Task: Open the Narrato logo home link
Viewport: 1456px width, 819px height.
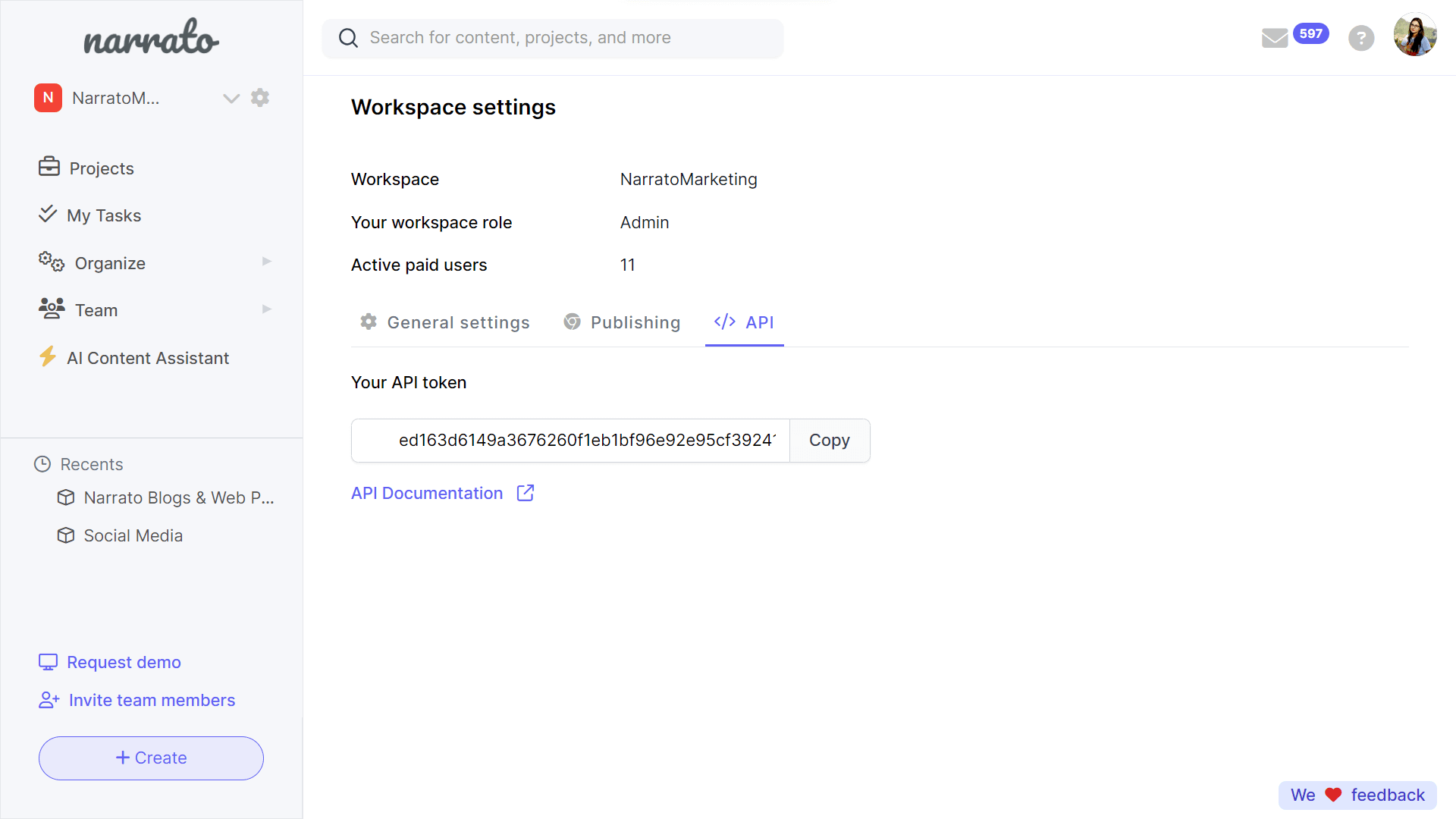Action: pos(151,38)
